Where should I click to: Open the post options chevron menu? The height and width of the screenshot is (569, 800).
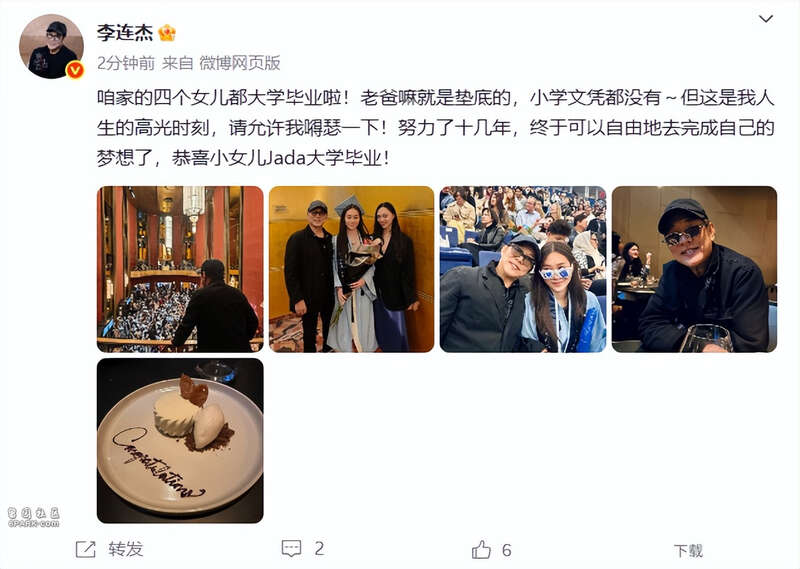765,19
